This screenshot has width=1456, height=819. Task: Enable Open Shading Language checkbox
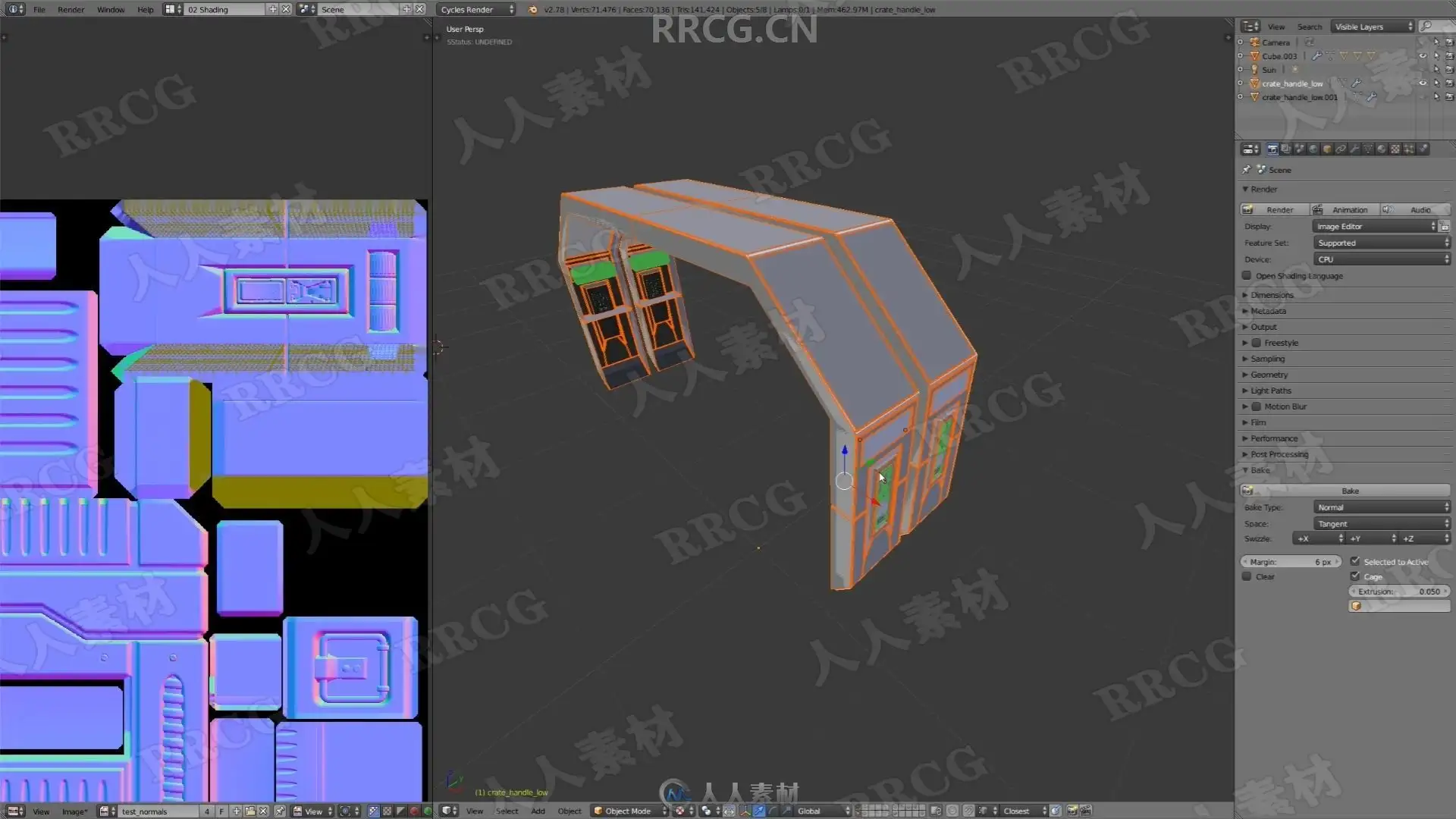point(1247,275)
